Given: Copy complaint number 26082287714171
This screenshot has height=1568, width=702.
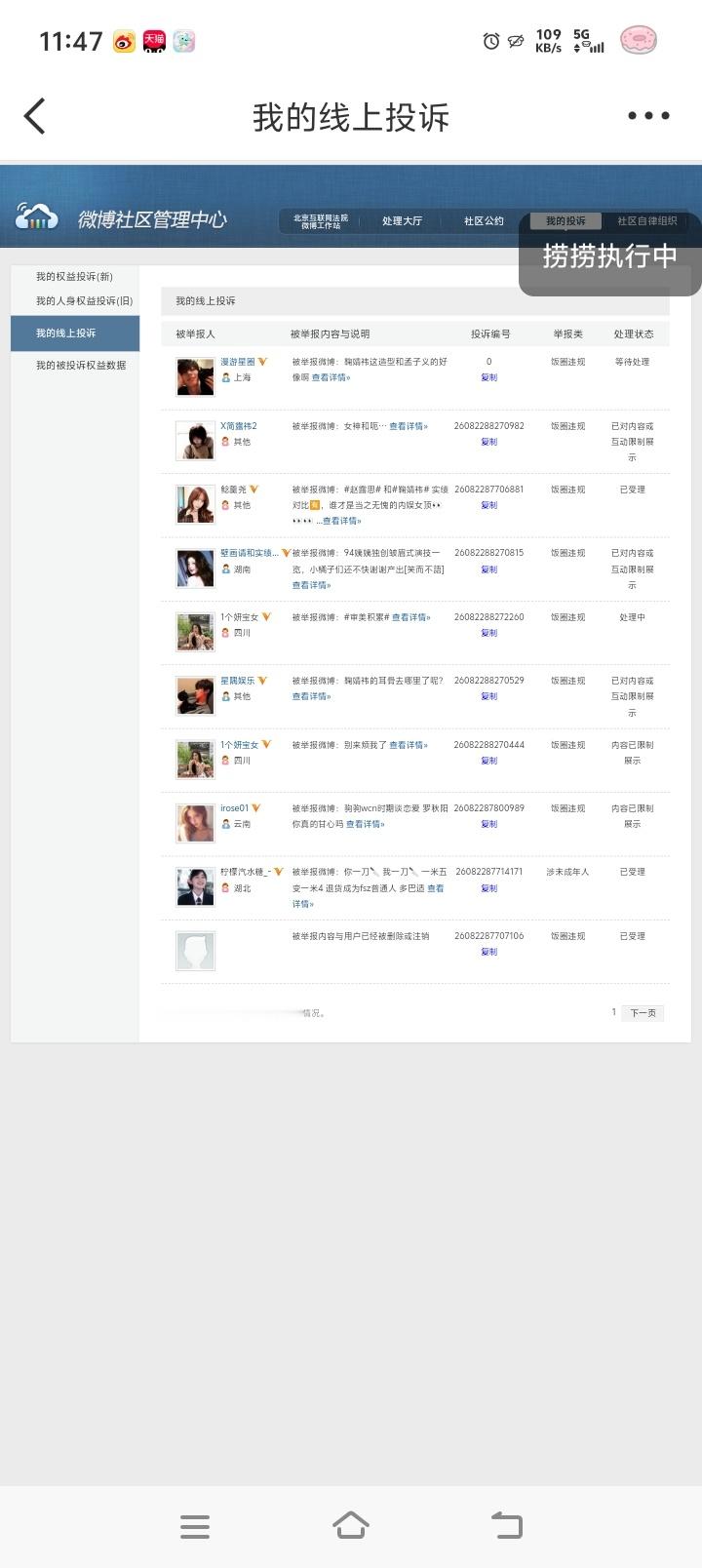Looking at the screenshot, I should (x=489, y=888).
